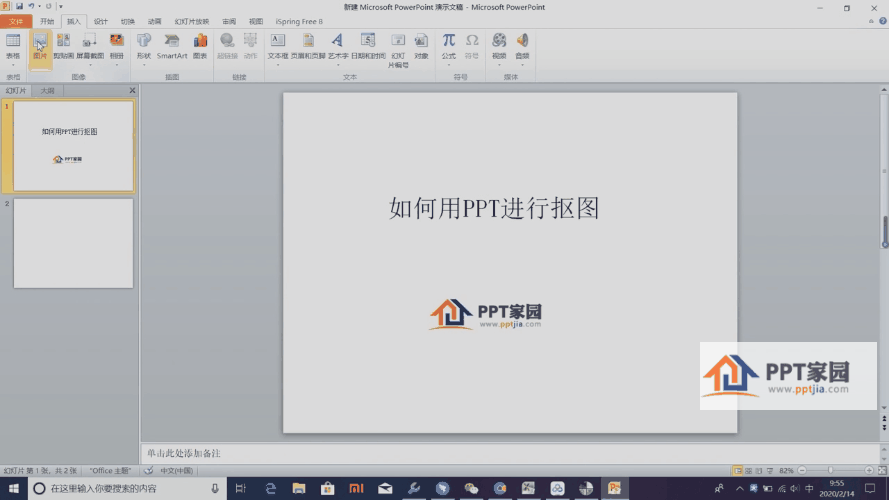Minimize the ribbon with caret icon

871,21
